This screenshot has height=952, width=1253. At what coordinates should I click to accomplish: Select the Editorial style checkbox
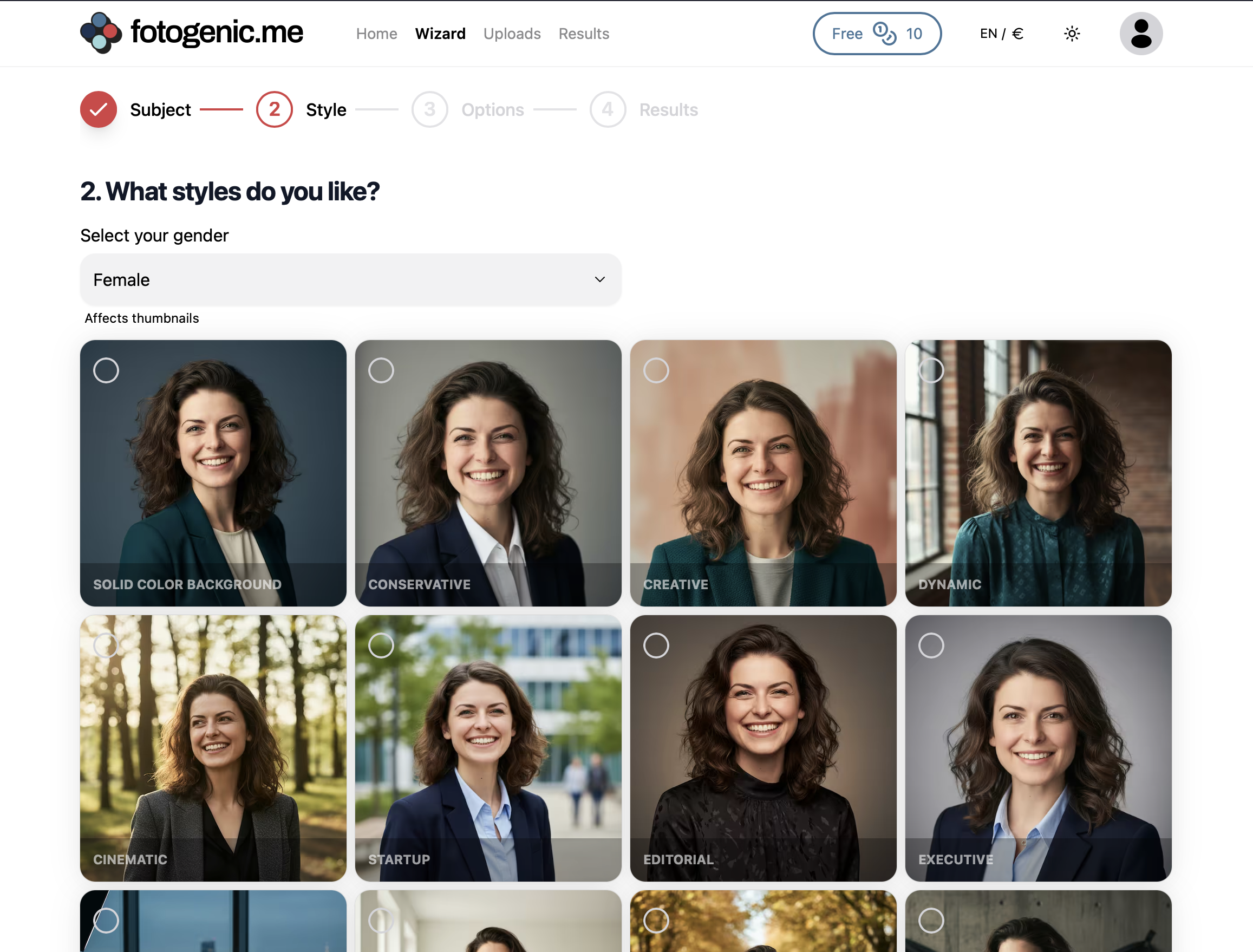(656, 645)
